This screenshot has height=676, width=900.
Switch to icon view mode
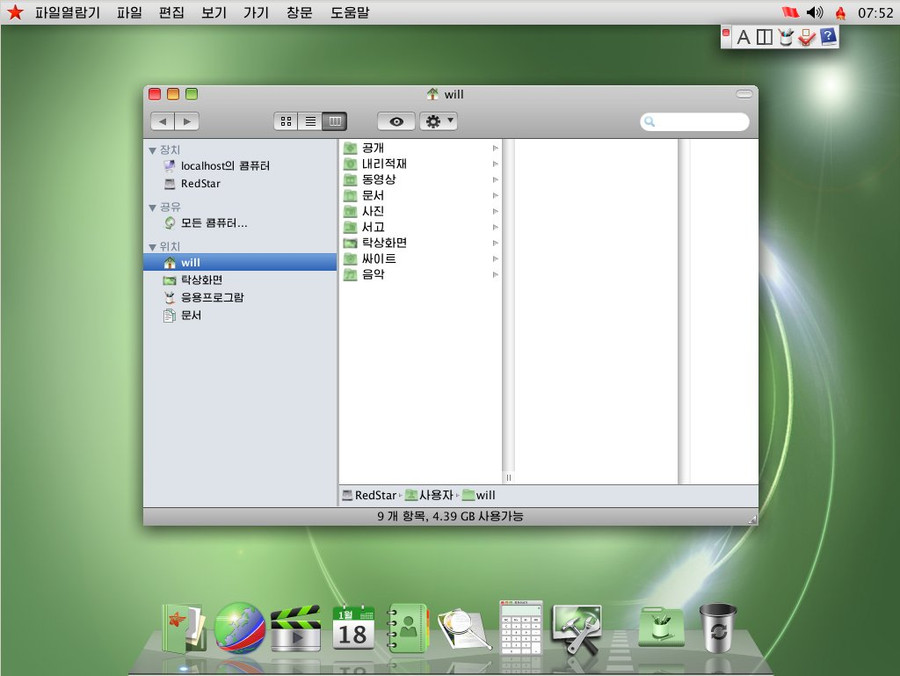[286, 121]
